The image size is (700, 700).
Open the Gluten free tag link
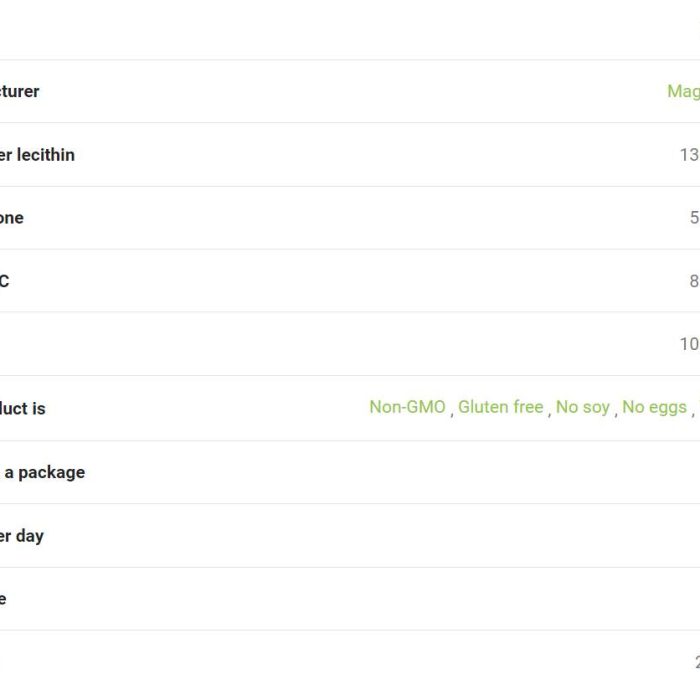point(500,407)
